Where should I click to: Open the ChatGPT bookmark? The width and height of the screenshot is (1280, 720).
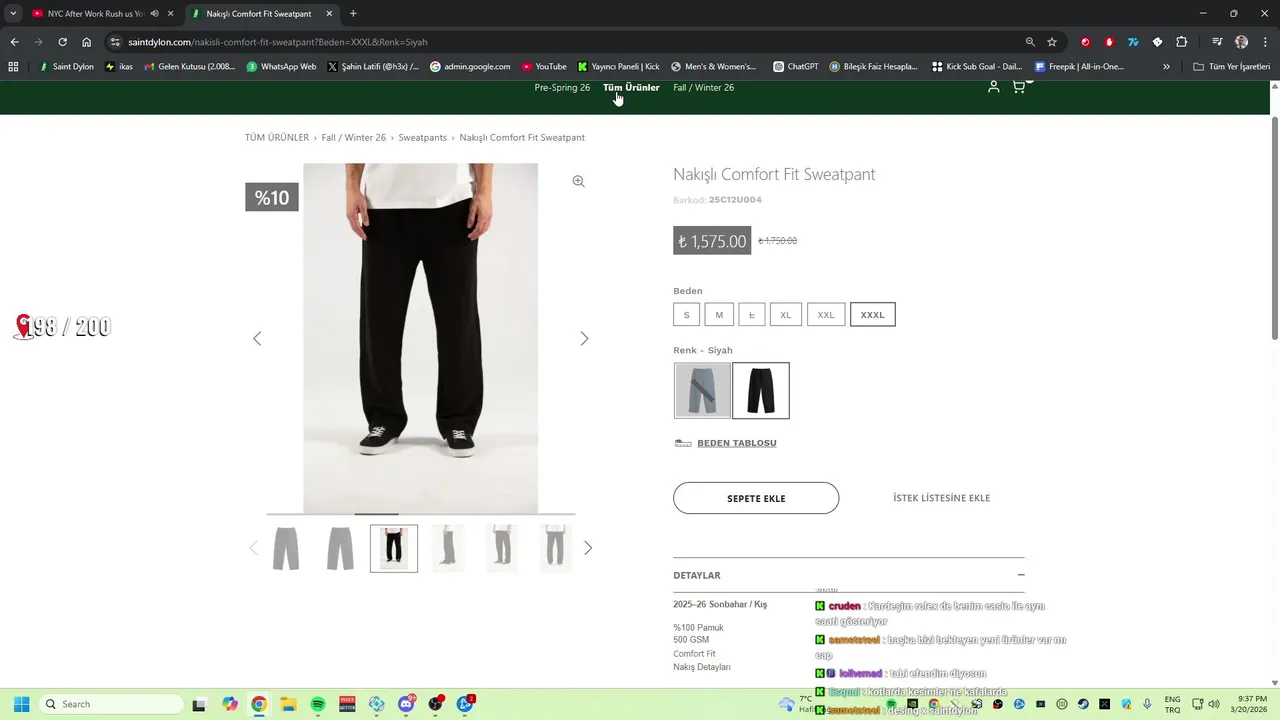(796, 67)
